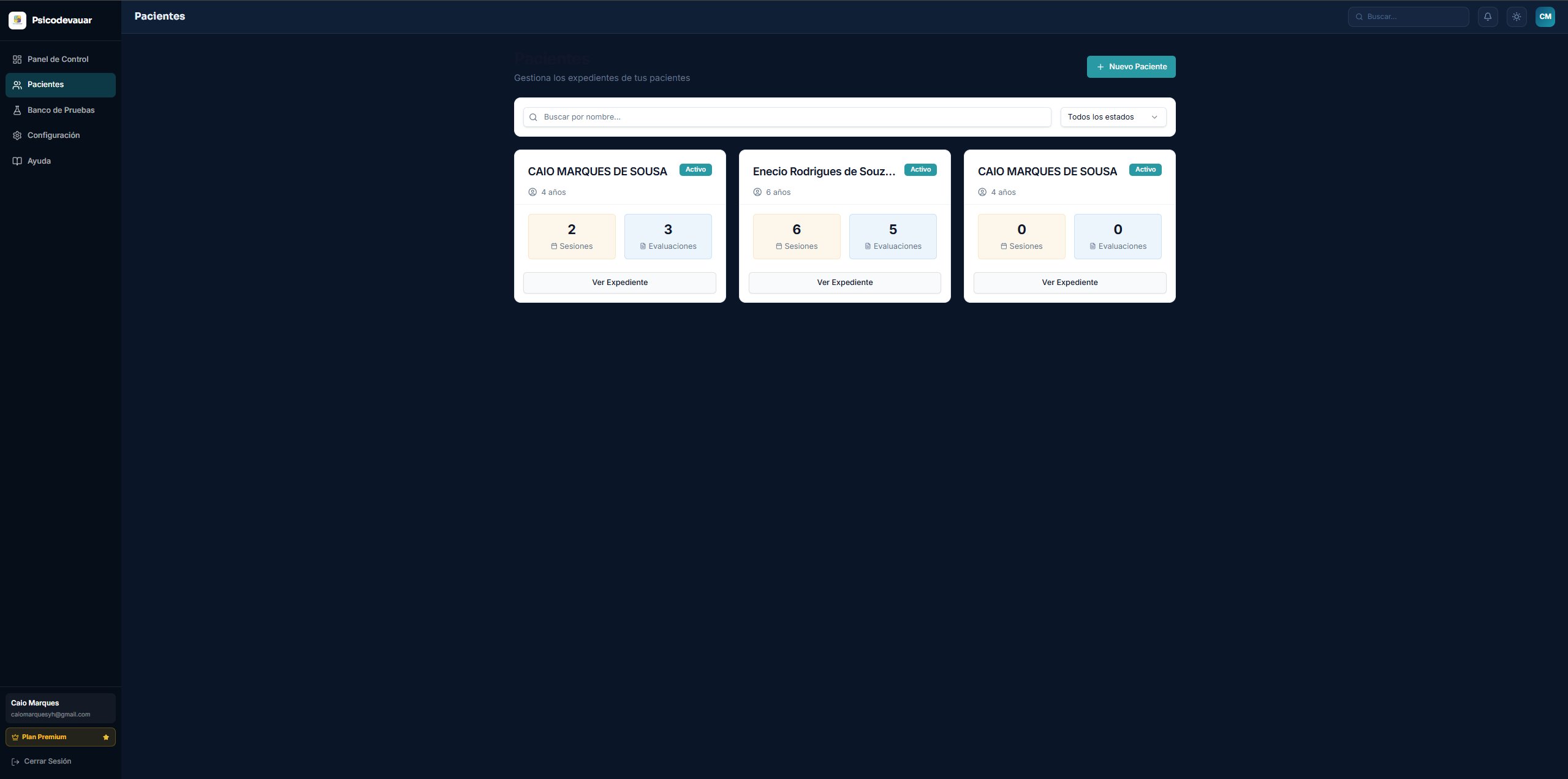Image resolution: width=1568 pixels, height=779 pixels.
Task: Click the magnifier icon in name search
Action: (x=533, y=117)
